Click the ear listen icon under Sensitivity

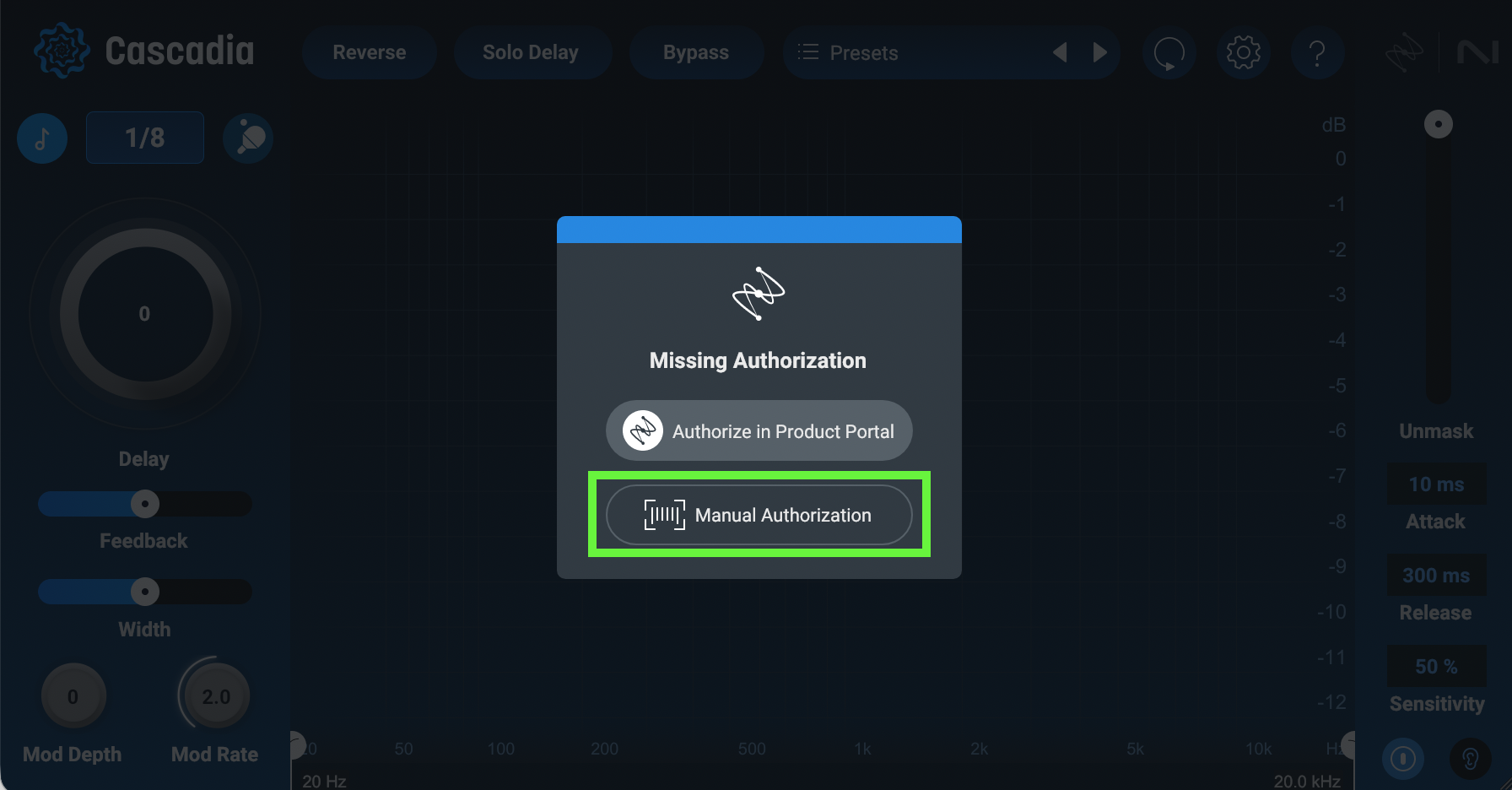pos(1470,759)
